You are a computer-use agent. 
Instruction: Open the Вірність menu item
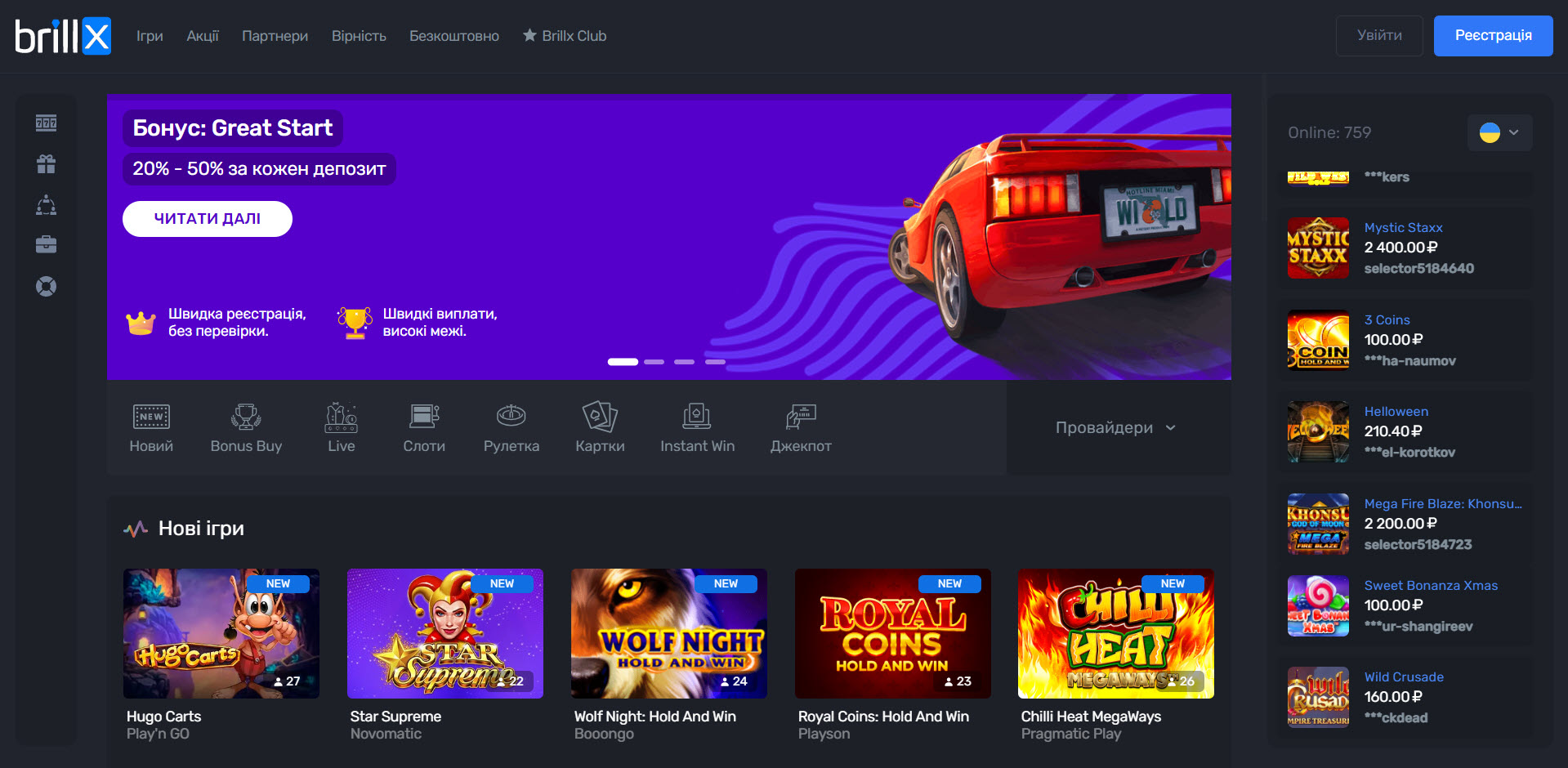359,36
